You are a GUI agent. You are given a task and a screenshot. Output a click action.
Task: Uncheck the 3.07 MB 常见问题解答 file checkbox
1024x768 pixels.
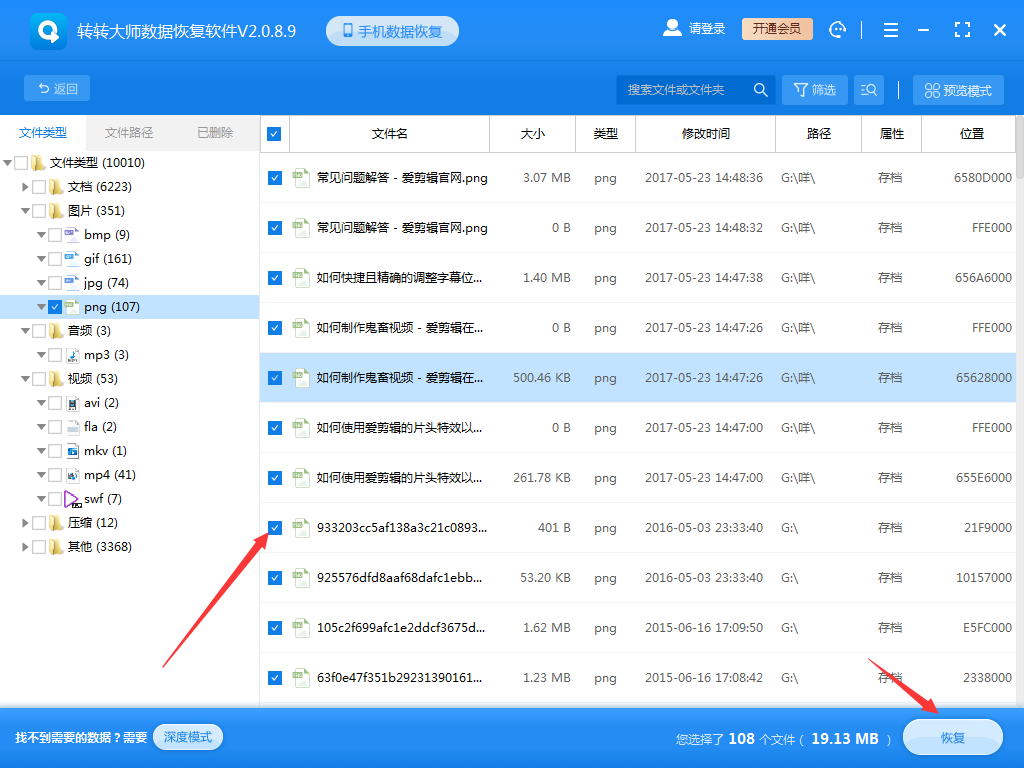[x=275, y=178]
